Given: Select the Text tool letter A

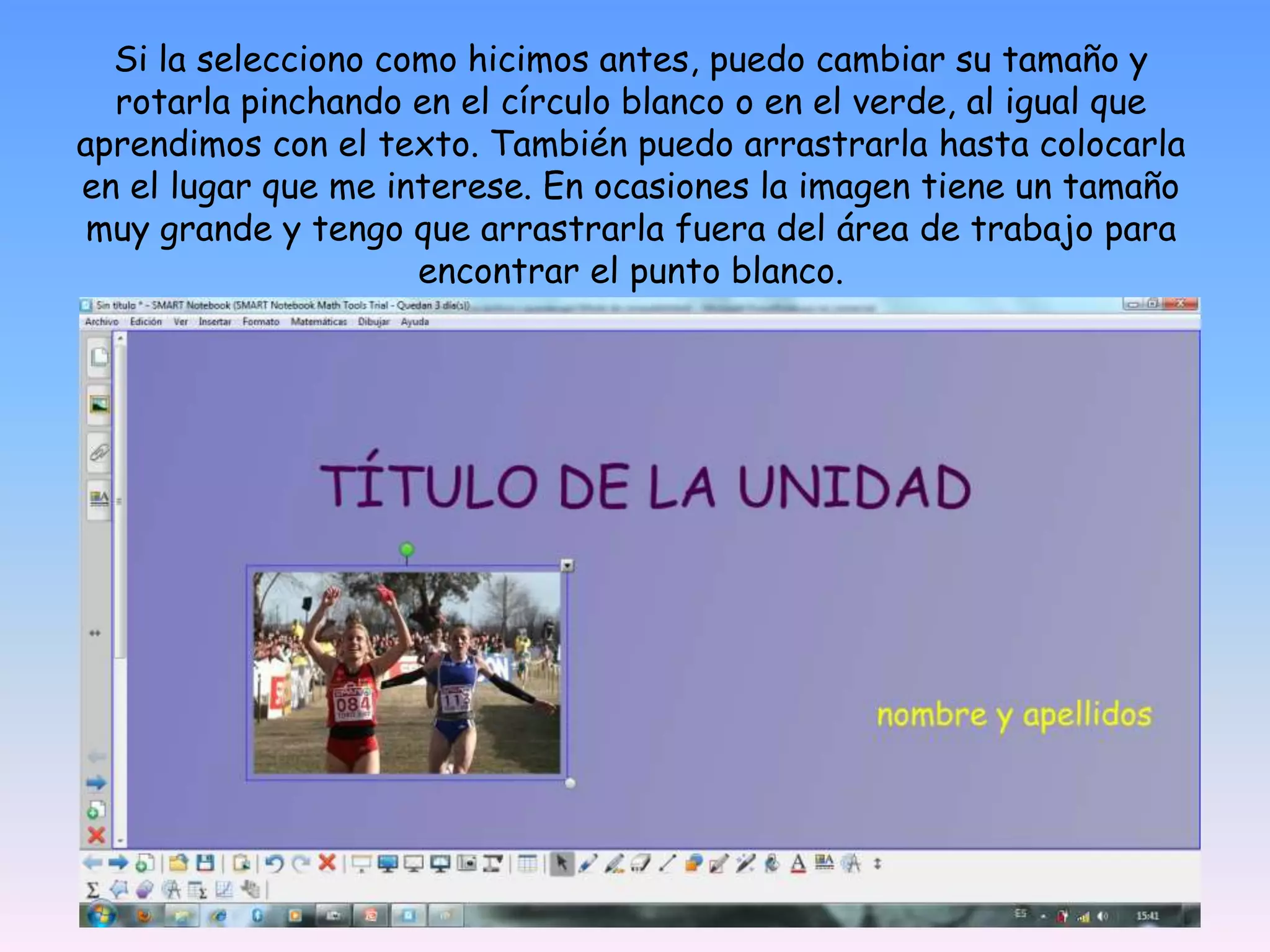Looking at the screenshot, I should click(x=799, y=863).
